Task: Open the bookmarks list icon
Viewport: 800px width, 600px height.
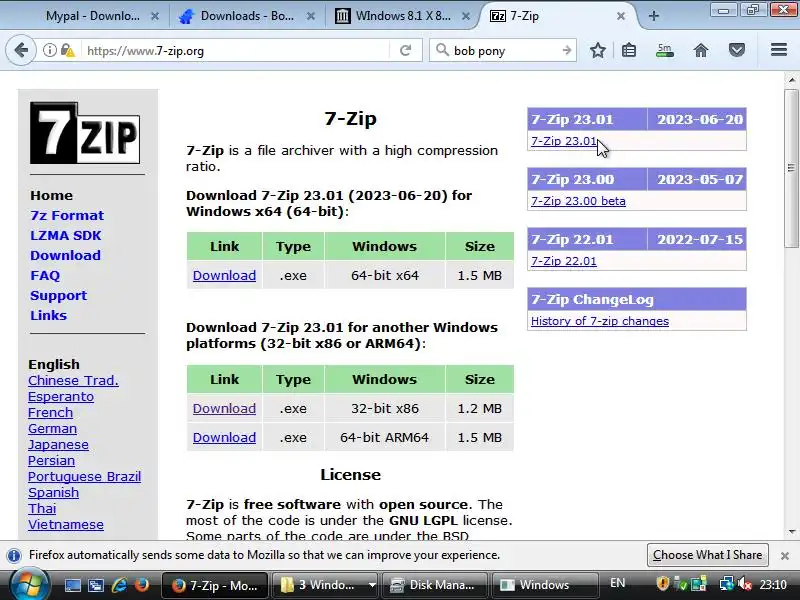Action: pos(629,50)
